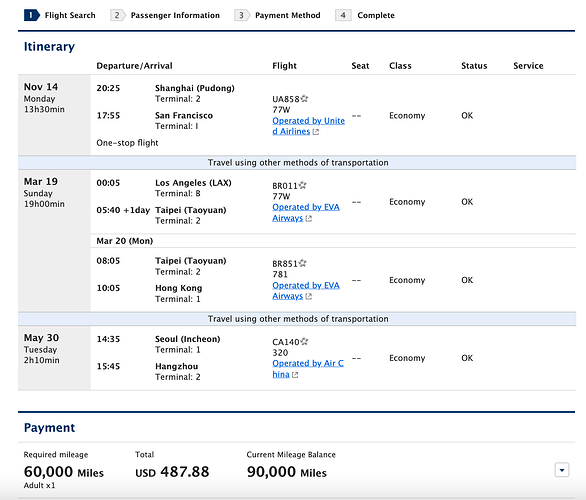Click flight number UA858
Viewport: 586px width, 500px height.
[x=286, y=99]
